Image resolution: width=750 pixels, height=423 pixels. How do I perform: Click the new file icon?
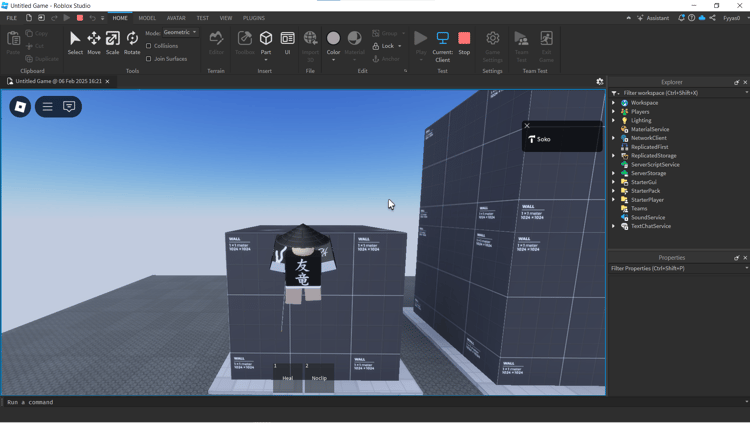[29, 18]
